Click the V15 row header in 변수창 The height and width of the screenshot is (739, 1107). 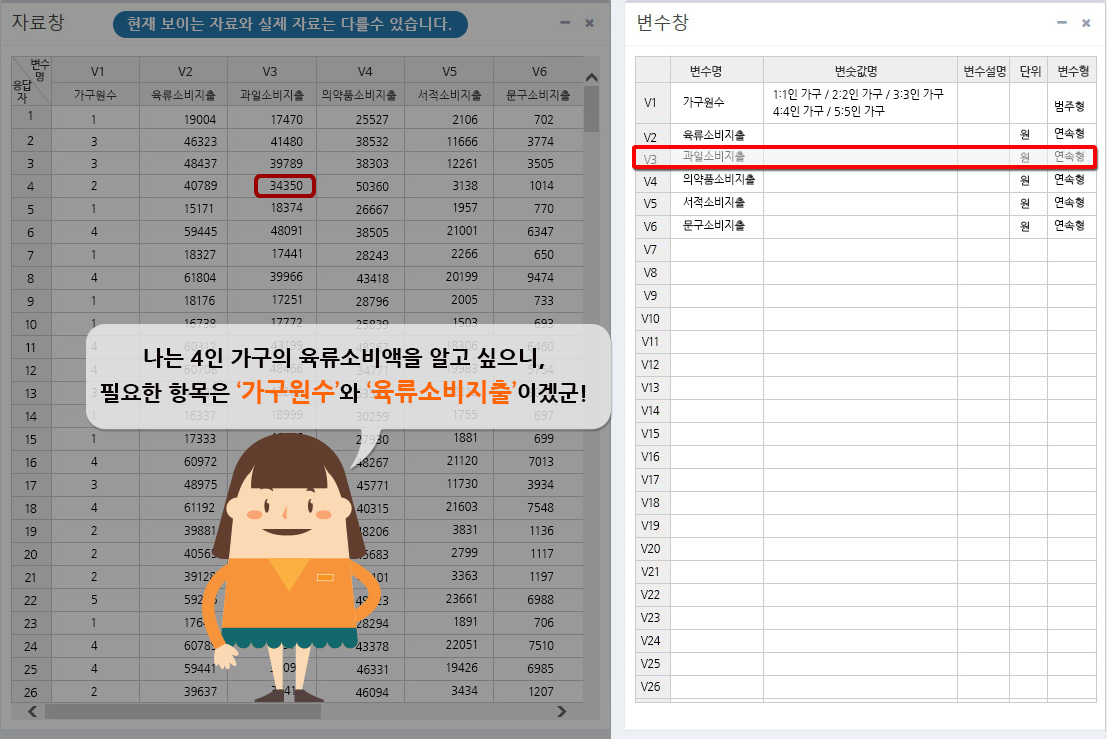(x=651, y=434)
